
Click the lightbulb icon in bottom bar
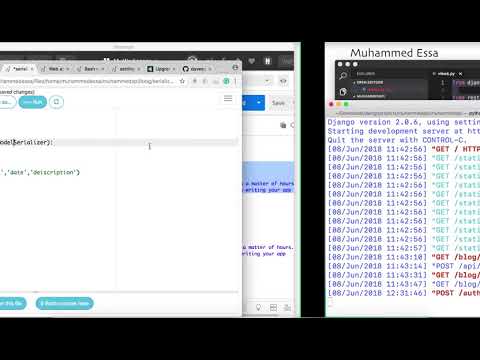(x=258, y=308)
